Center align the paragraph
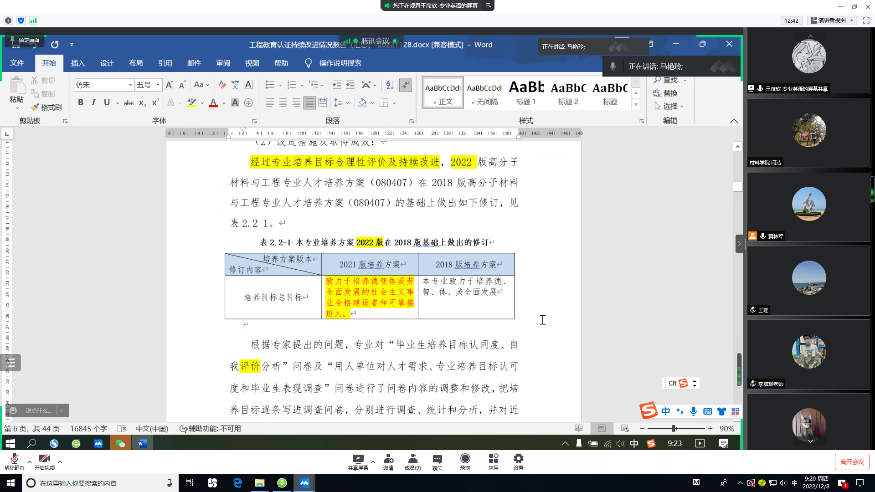This screenshot has width=875, height=492. 281,102
